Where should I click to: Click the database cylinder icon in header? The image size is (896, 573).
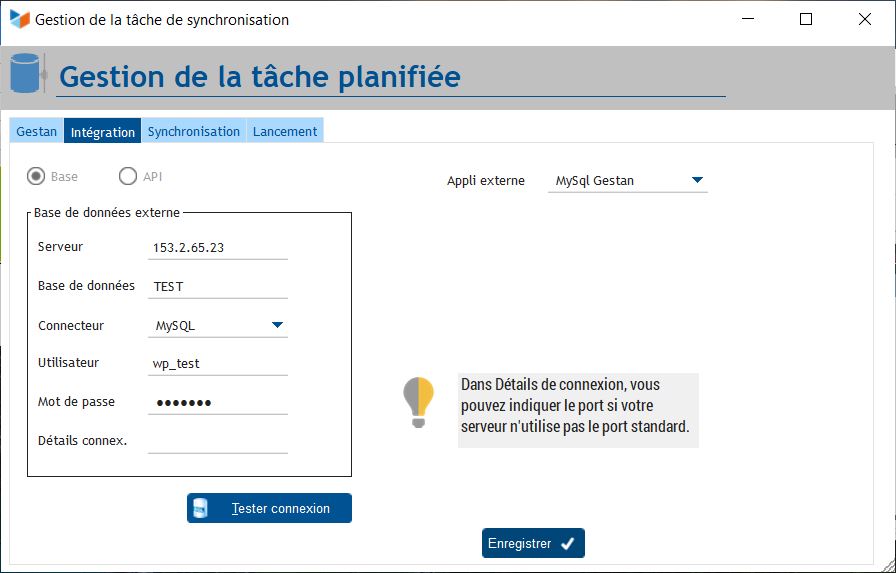[26, 74]
